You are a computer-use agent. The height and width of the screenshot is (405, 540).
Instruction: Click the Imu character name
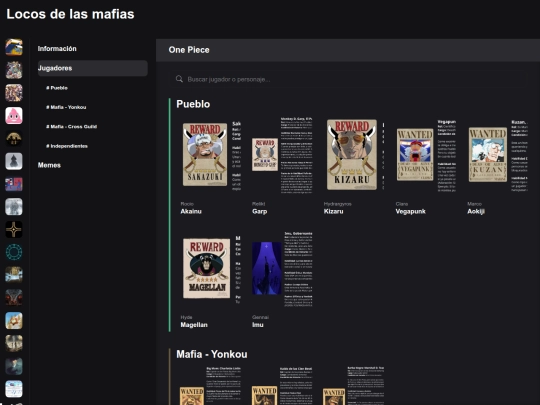pos(258,325)
